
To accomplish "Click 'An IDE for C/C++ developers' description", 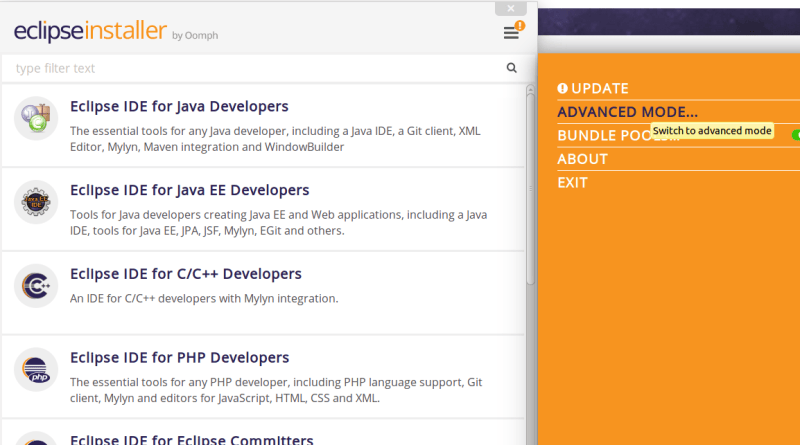I will tap(204, 298).
